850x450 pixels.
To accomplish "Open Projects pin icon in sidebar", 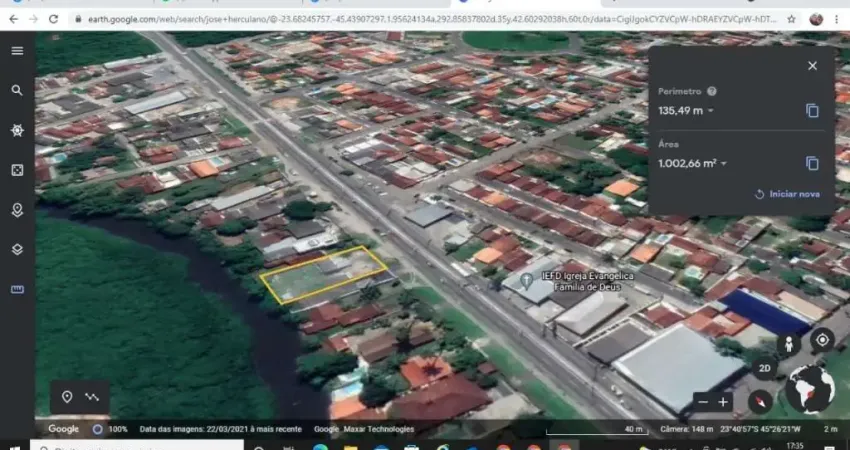I will pos(17,210).
